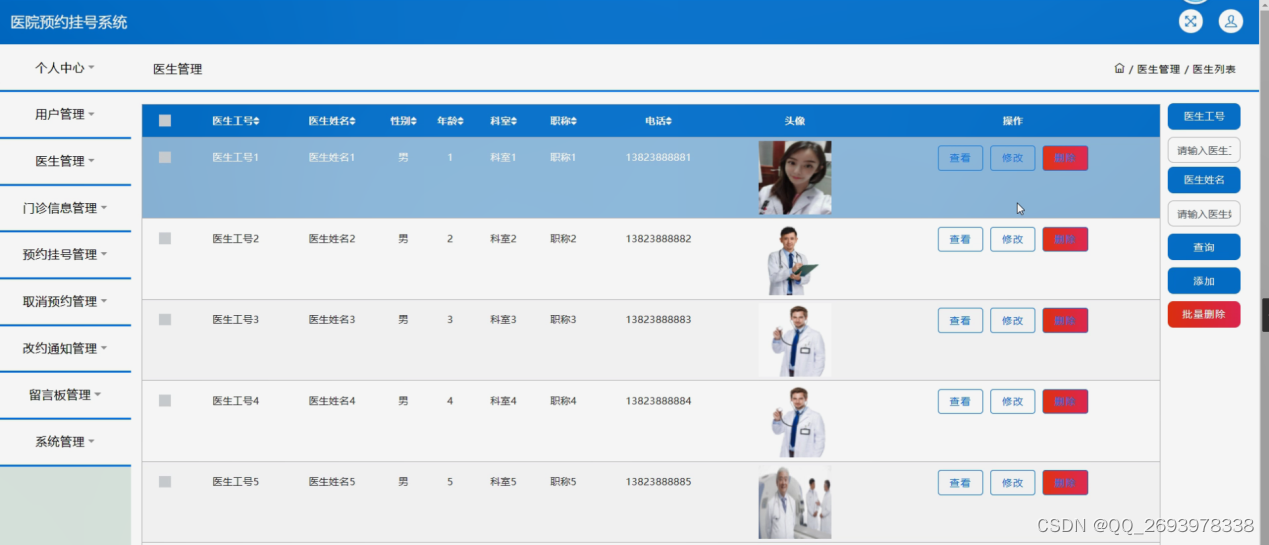This screenshot has width=1269, height=545.
Task: Check the row checkbox for 医生工号3
Action: [x=165, y=319]
